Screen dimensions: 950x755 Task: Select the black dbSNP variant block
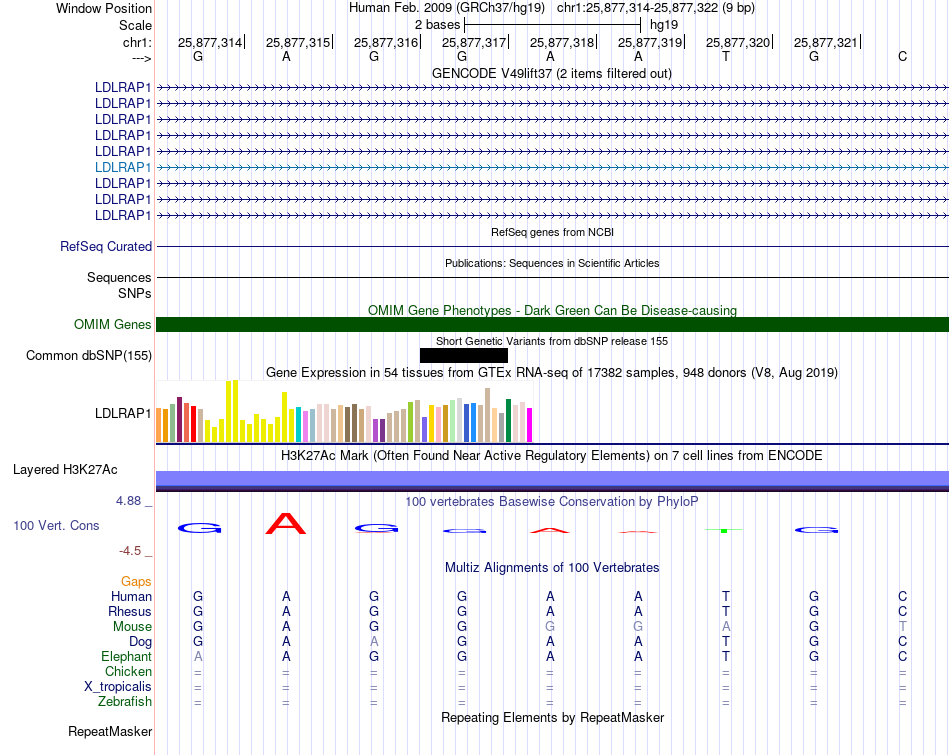pos(463,355)
